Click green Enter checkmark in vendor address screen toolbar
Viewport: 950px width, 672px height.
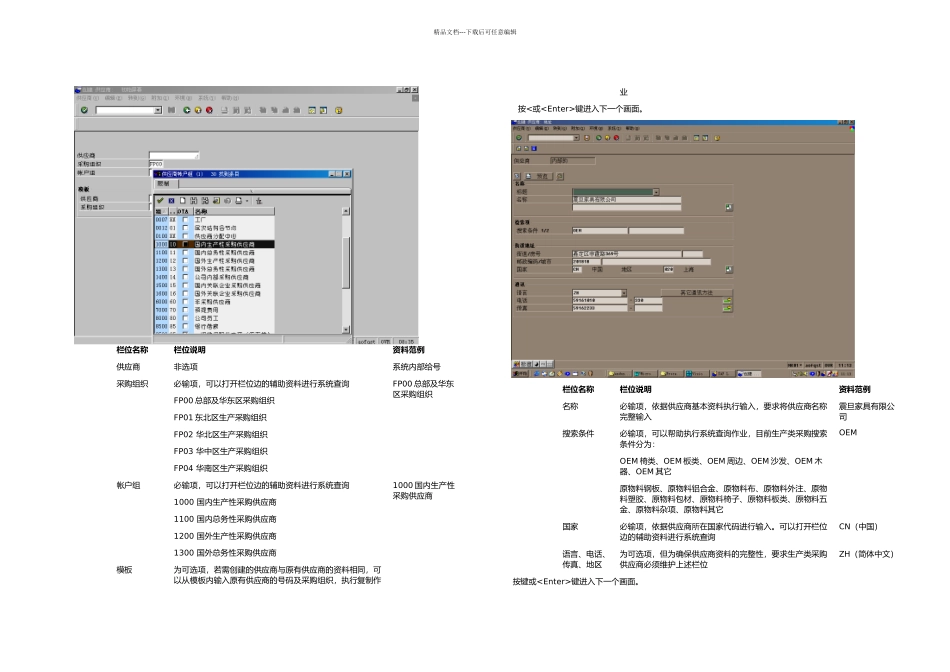tap(519, 138)
